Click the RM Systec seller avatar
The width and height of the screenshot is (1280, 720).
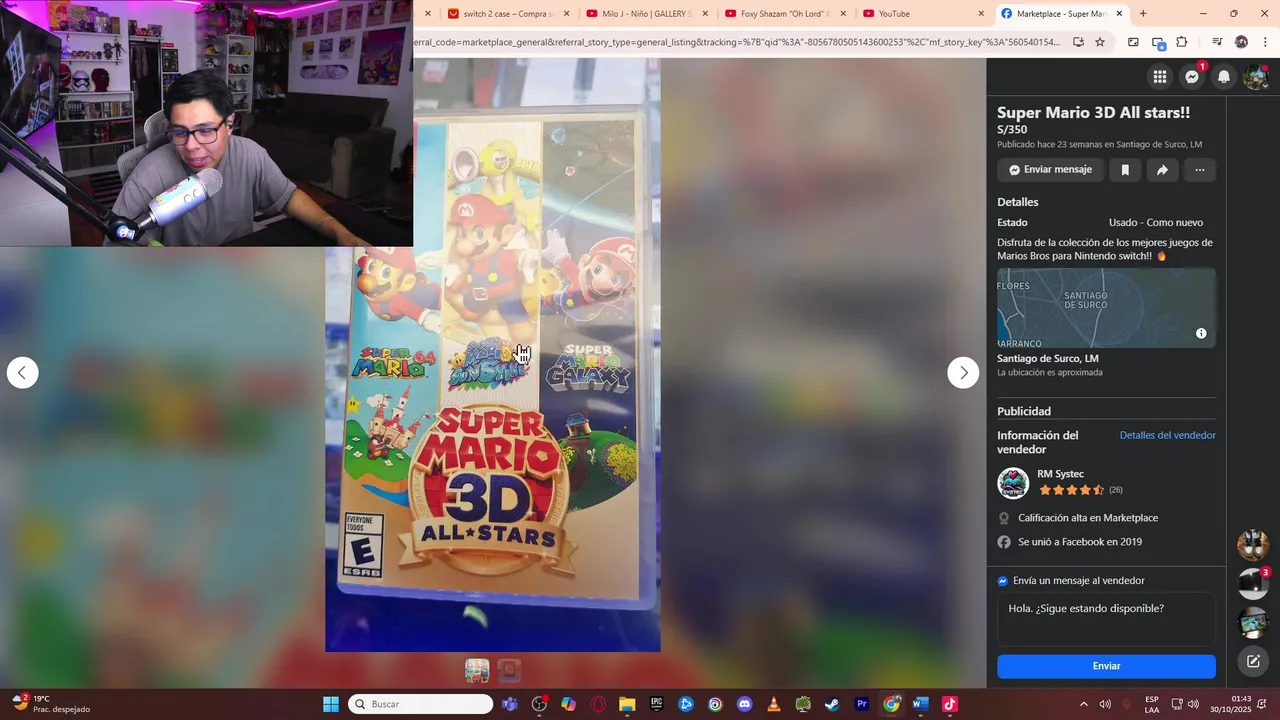[x=1013, y=483]
